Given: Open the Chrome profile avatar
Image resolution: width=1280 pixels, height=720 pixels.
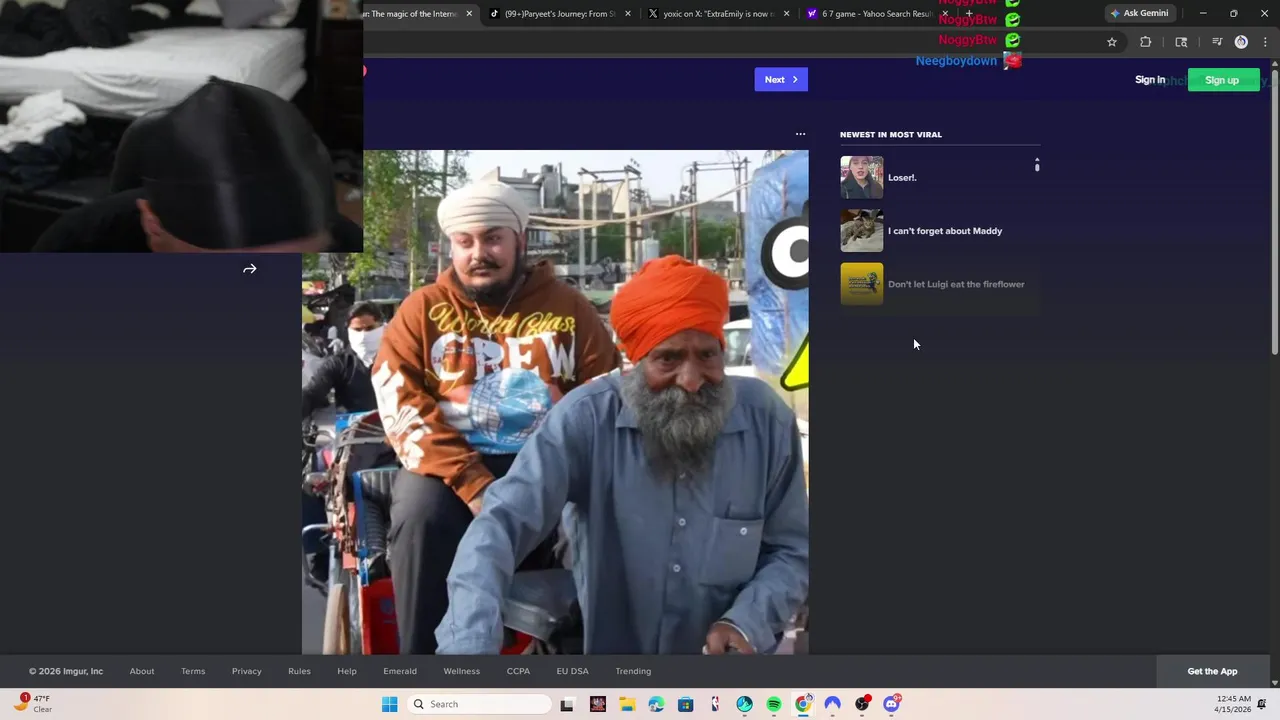Looking at the screenshot, I should coord(1241,42).
